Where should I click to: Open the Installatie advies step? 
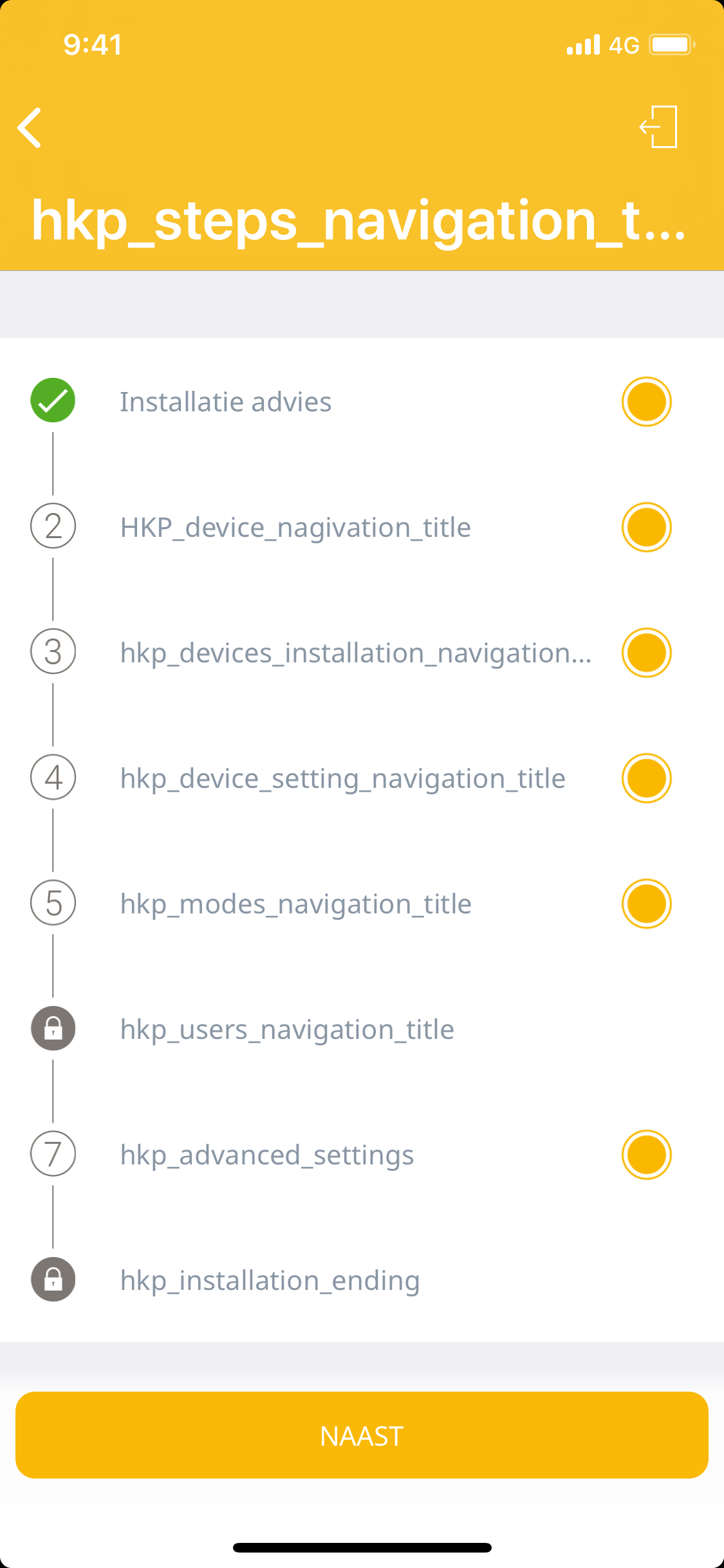point(226,402)
